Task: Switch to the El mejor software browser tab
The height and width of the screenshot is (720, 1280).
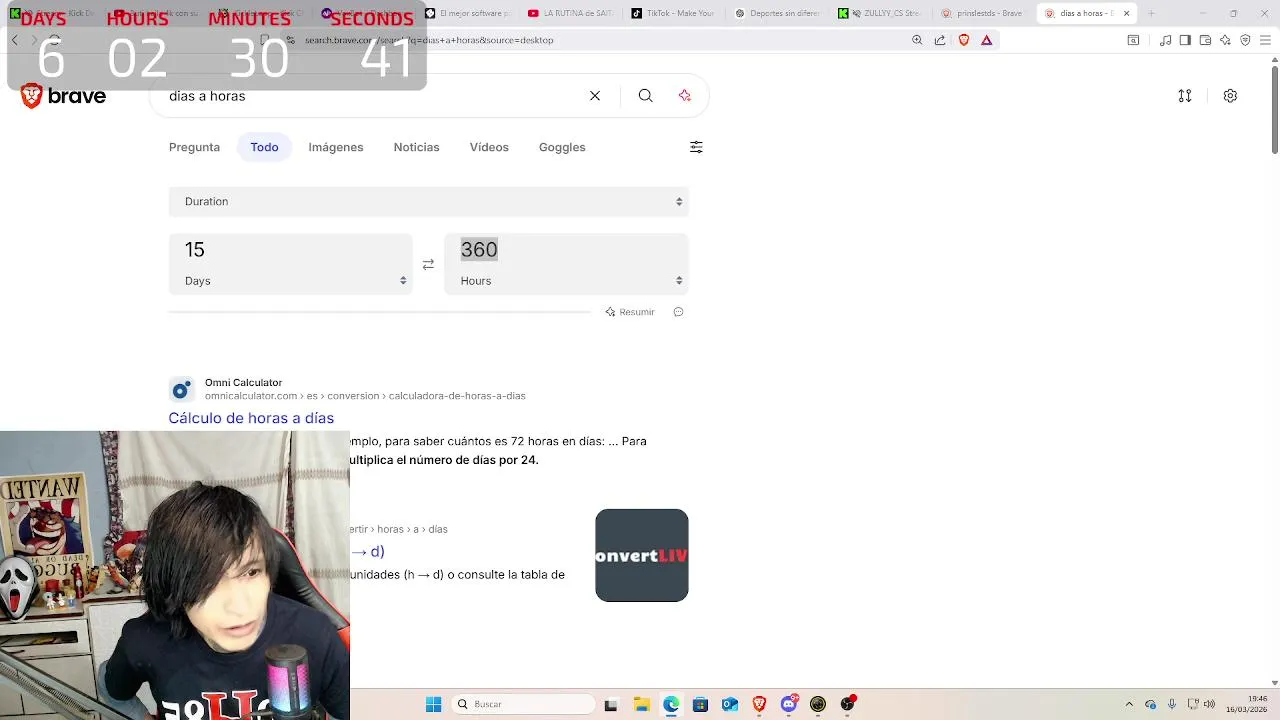Action: pos(467,13)
